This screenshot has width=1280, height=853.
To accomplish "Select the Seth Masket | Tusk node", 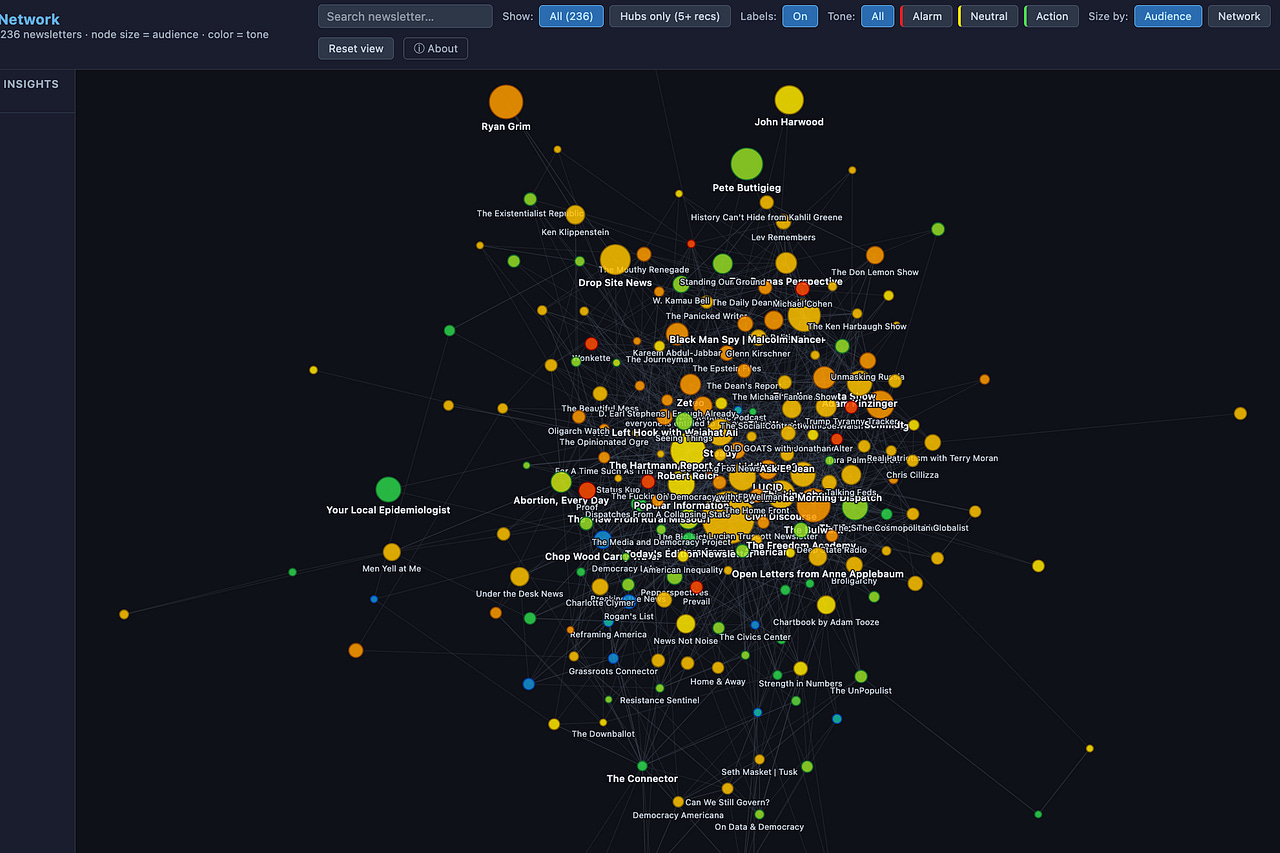I will coord(759,759).
